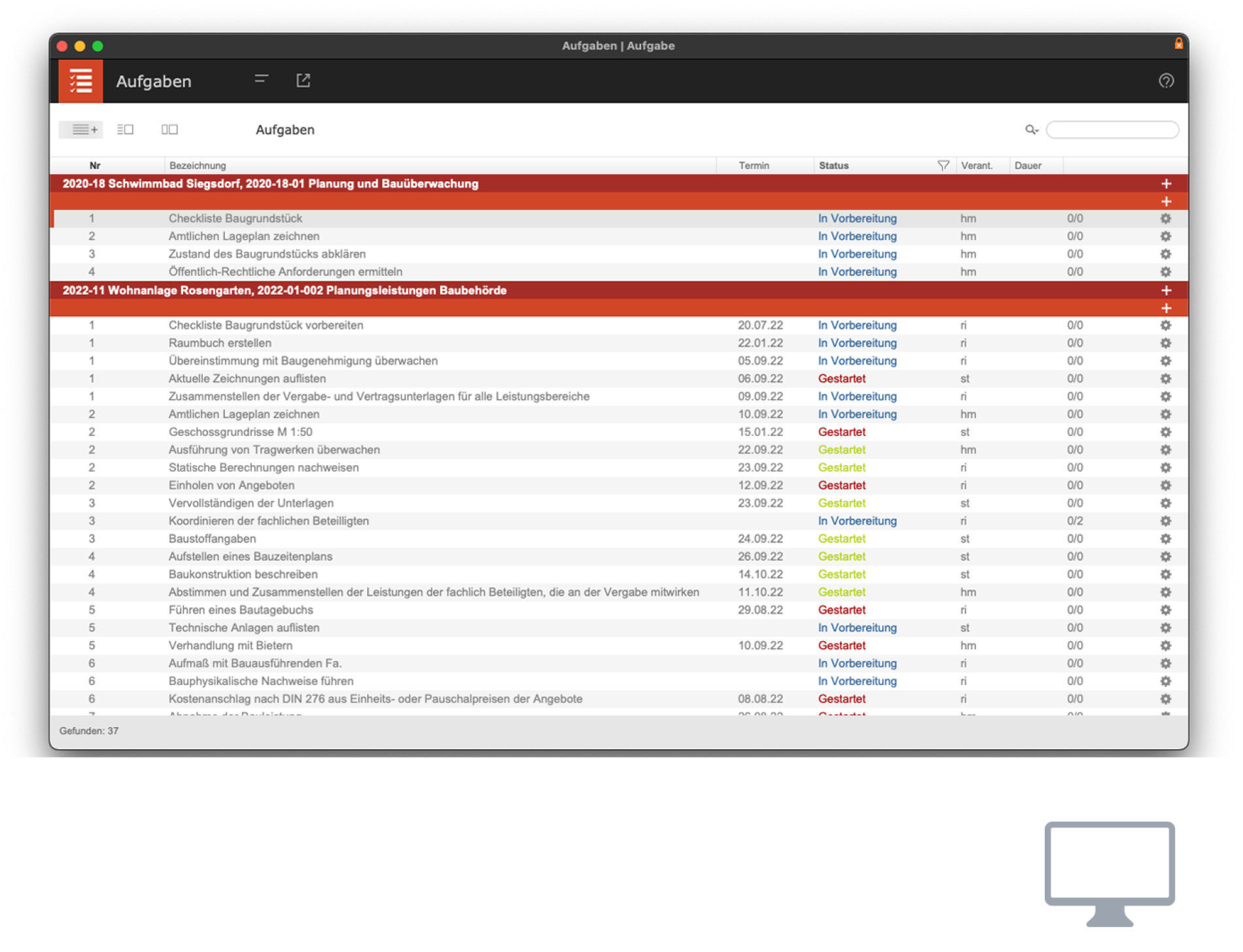Switch to two-column view icon
The image size is (1243, 952).
[x=169, y=130]
